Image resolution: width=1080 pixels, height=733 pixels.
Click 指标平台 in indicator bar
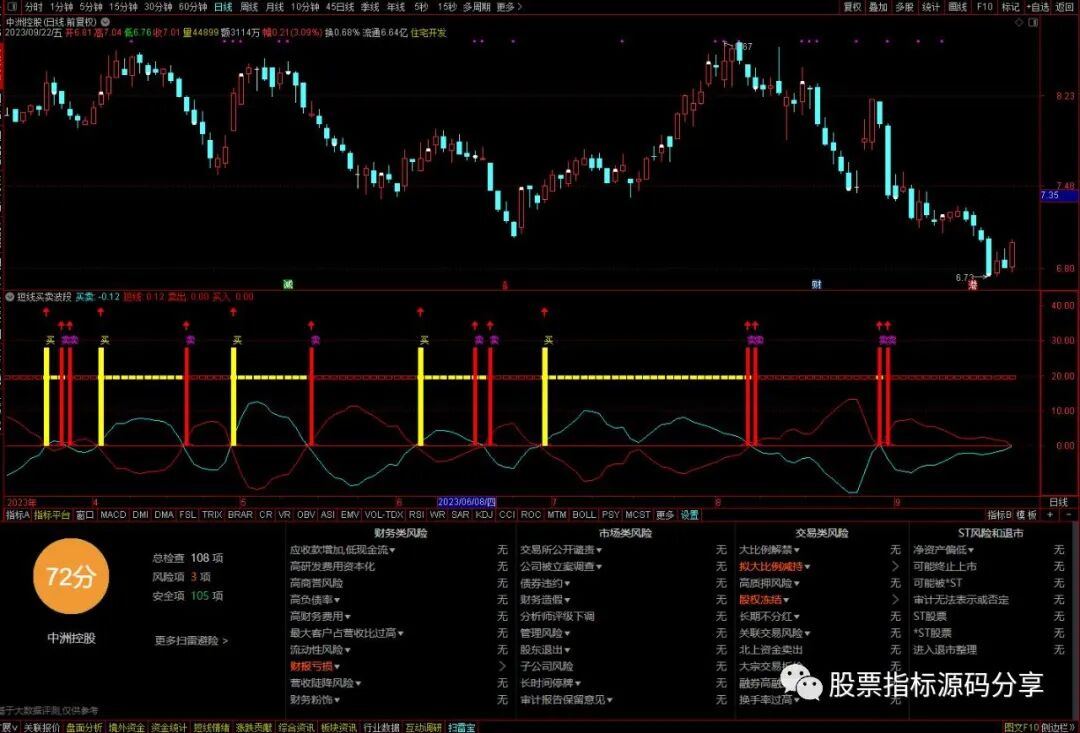[x=52, y=515]
